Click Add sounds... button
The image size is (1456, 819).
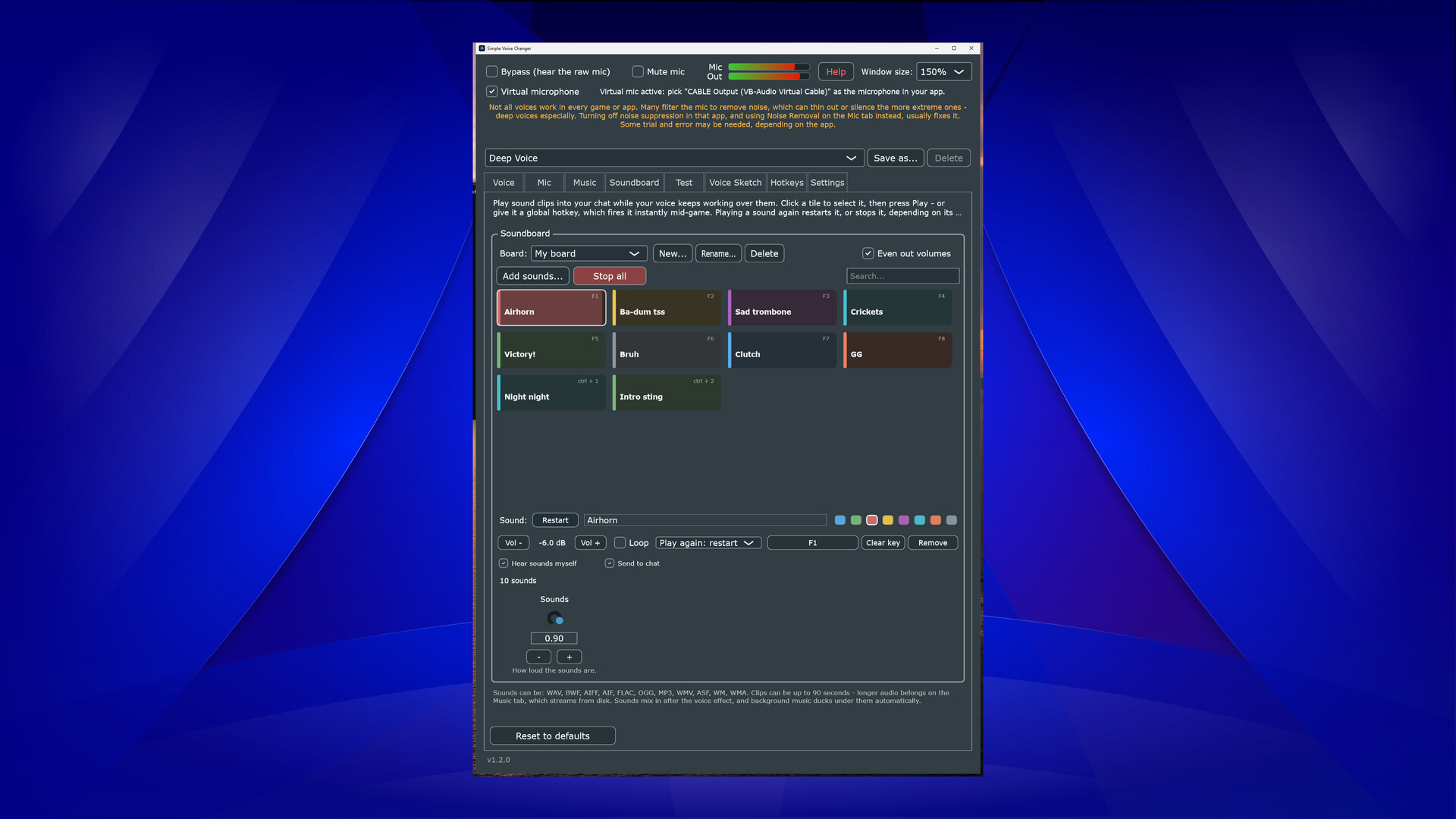point(532,276)
